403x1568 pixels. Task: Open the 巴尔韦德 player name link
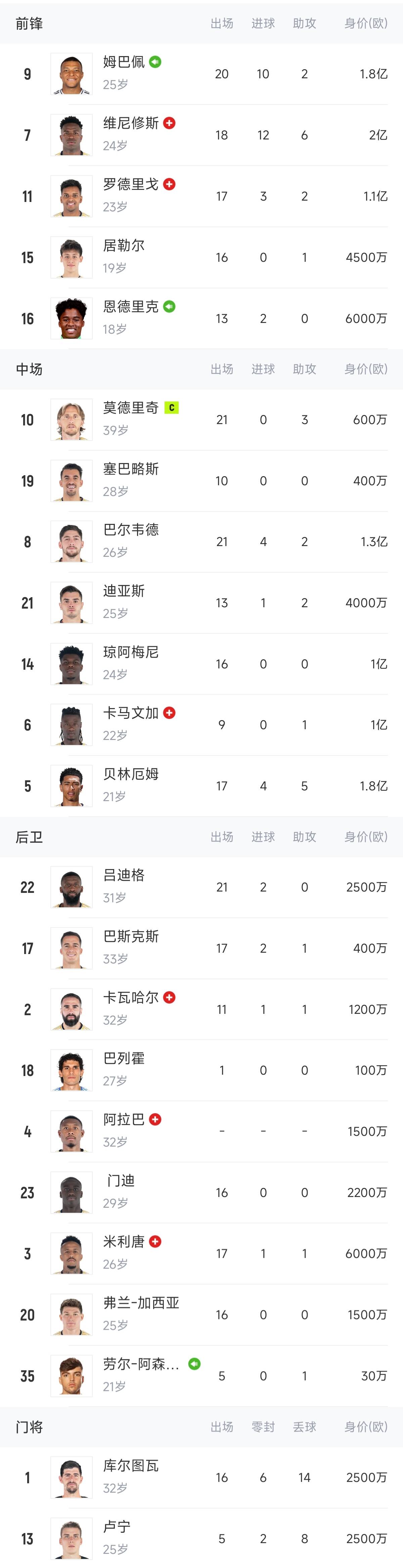pos(131,530)
